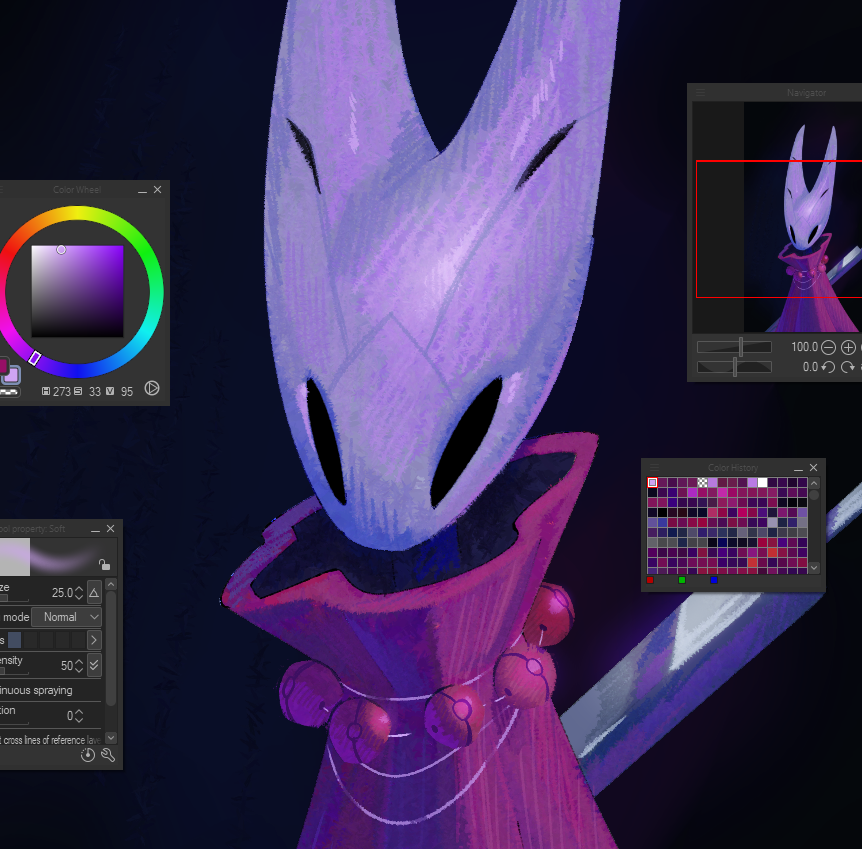Image resolution: width=862 pixels, height=849 pixels.
Task: Select the light purple sub color swatch in Color Wheel
Action: pyautogui.click(x=11, y=376)
